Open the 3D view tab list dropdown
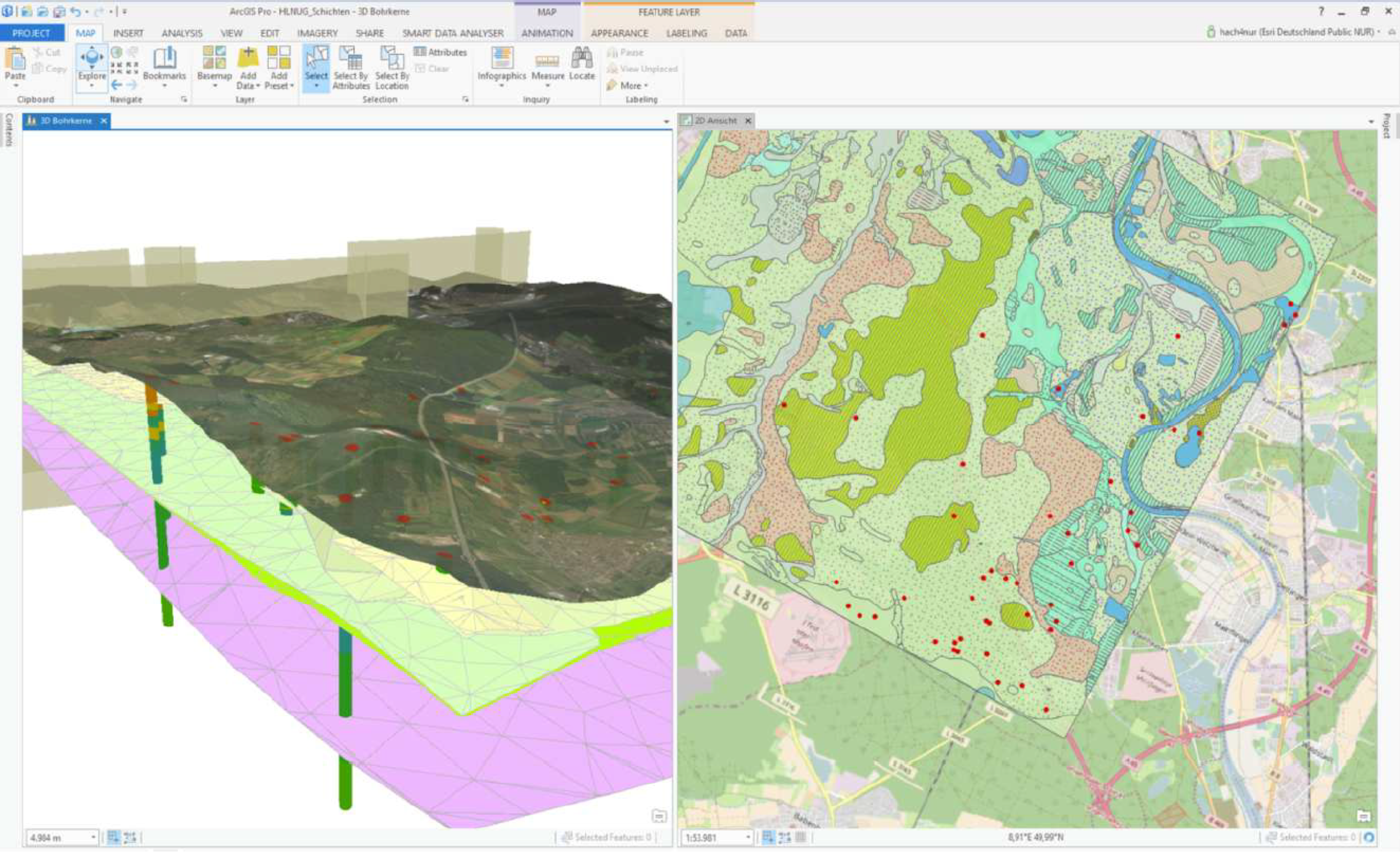Viewport: 1400px width, 858px height. [666, 122]
